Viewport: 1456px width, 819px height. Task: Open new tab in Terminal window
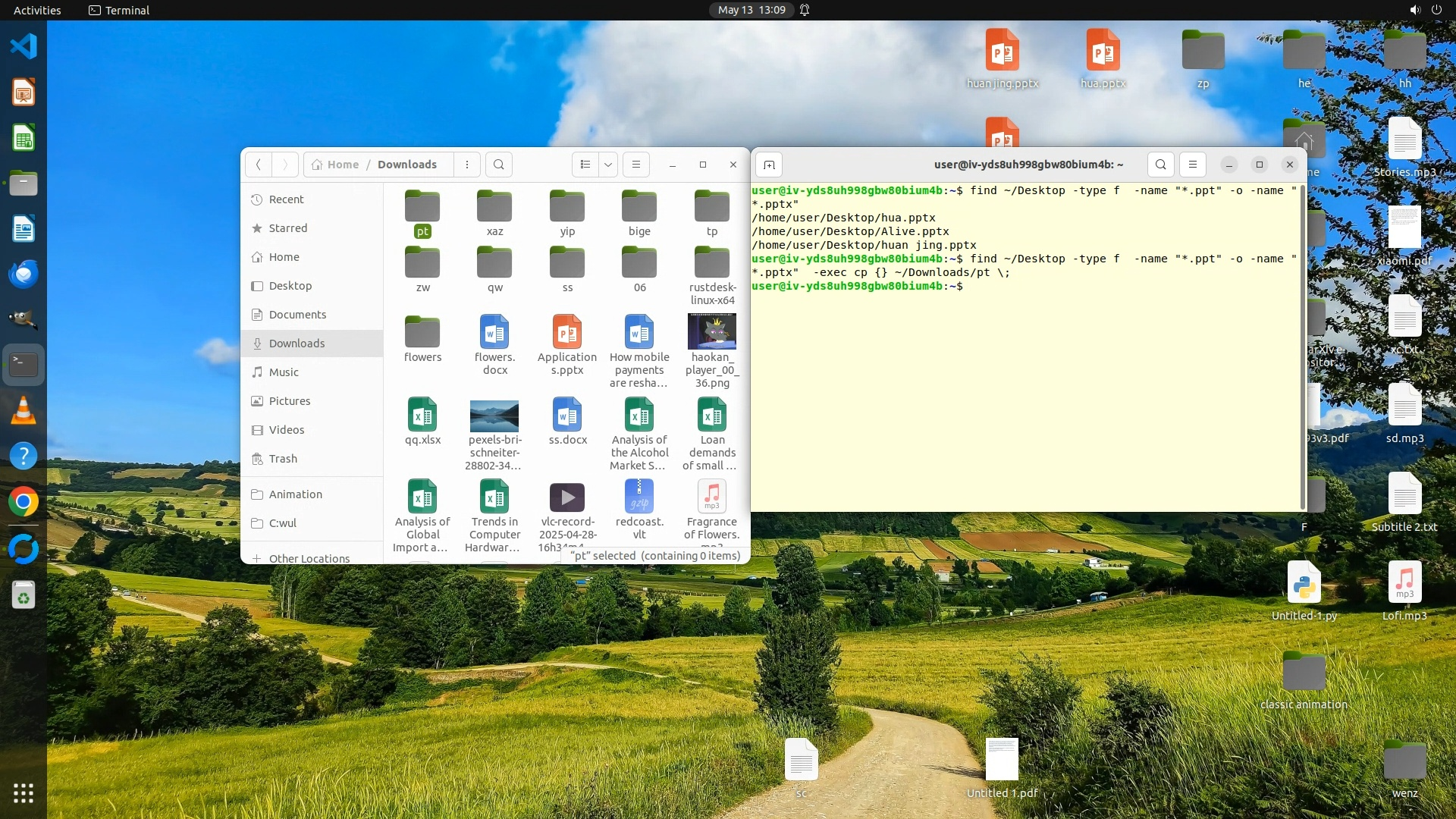tap(769, 165)
